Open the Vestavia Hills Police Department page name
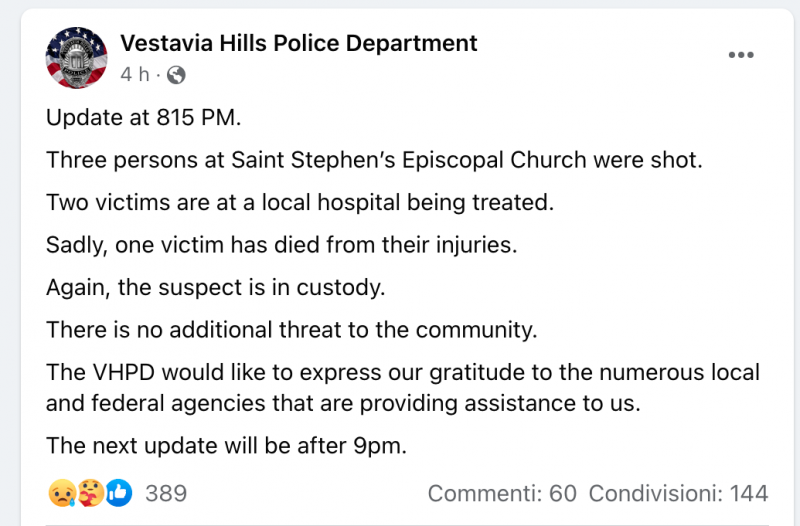Screen dimensions: 800x526 point(298,43)
